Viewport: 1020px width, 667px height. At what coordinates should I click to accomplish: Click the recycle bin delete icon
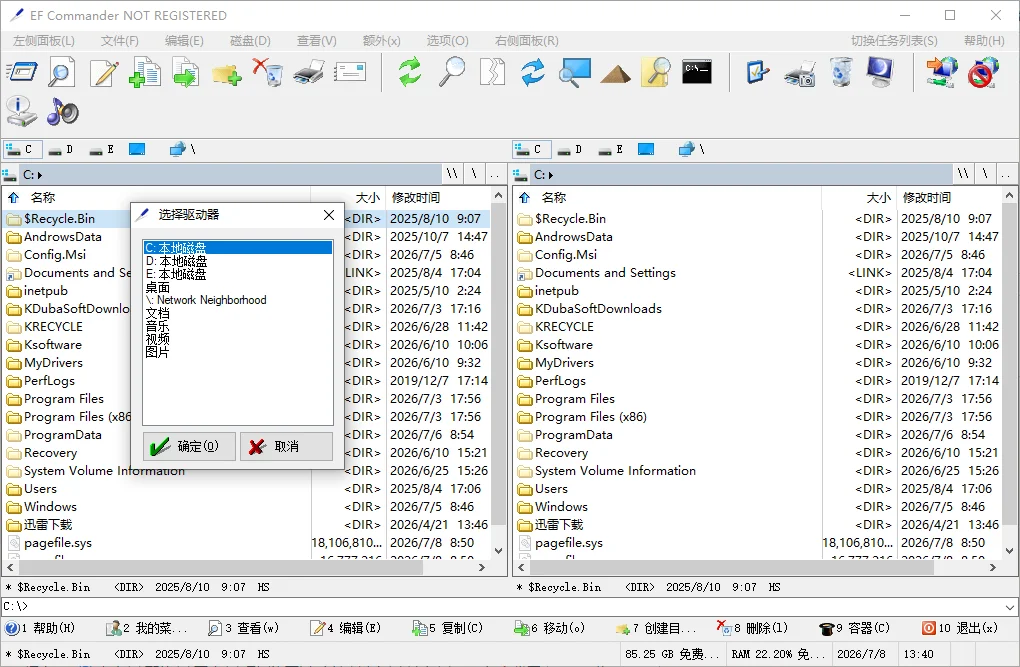tap(267, 72)
